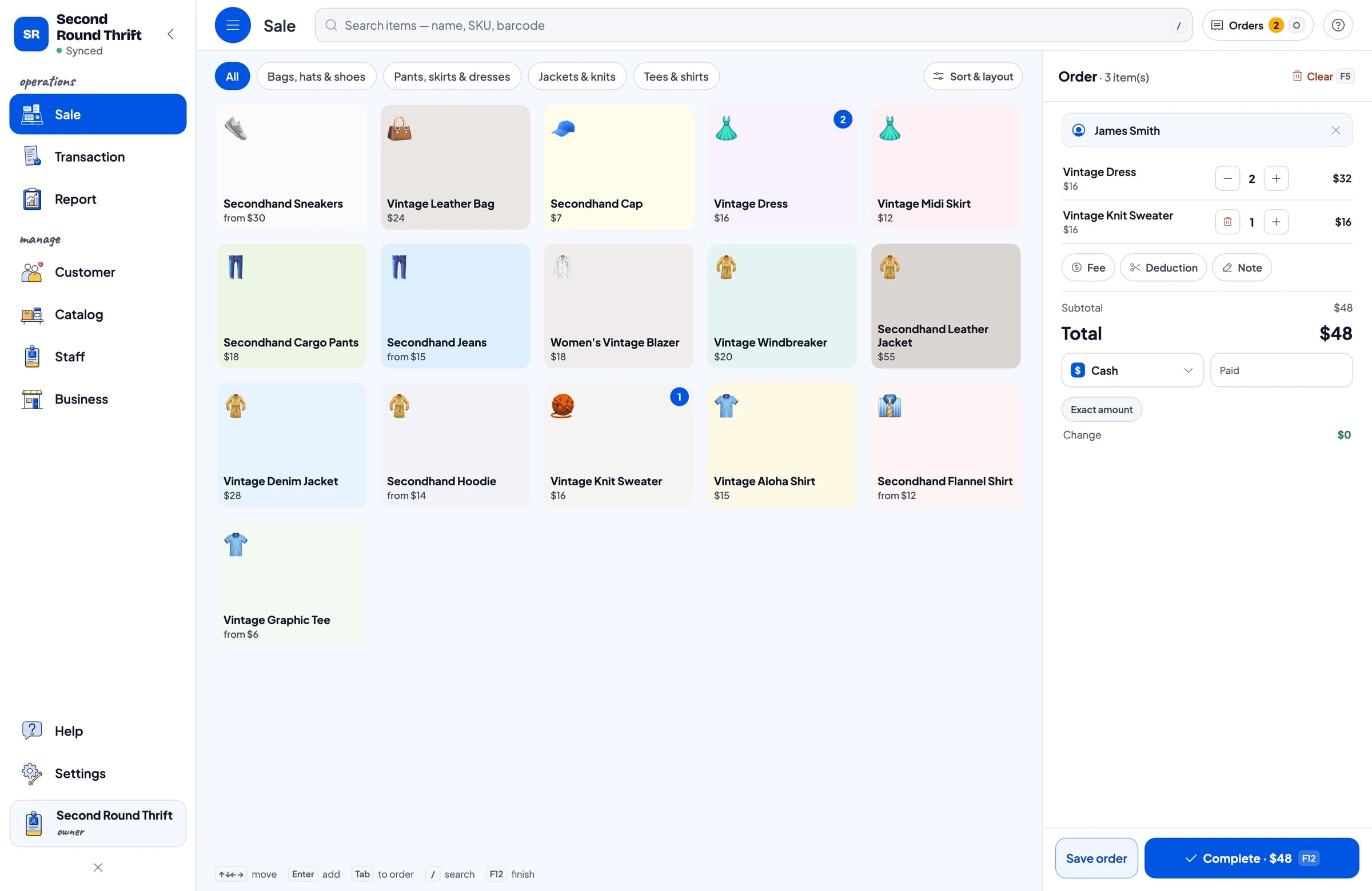Open the Transaction page from sidebar
Viewport: 1372px width, 891px height.
(98, 157)
